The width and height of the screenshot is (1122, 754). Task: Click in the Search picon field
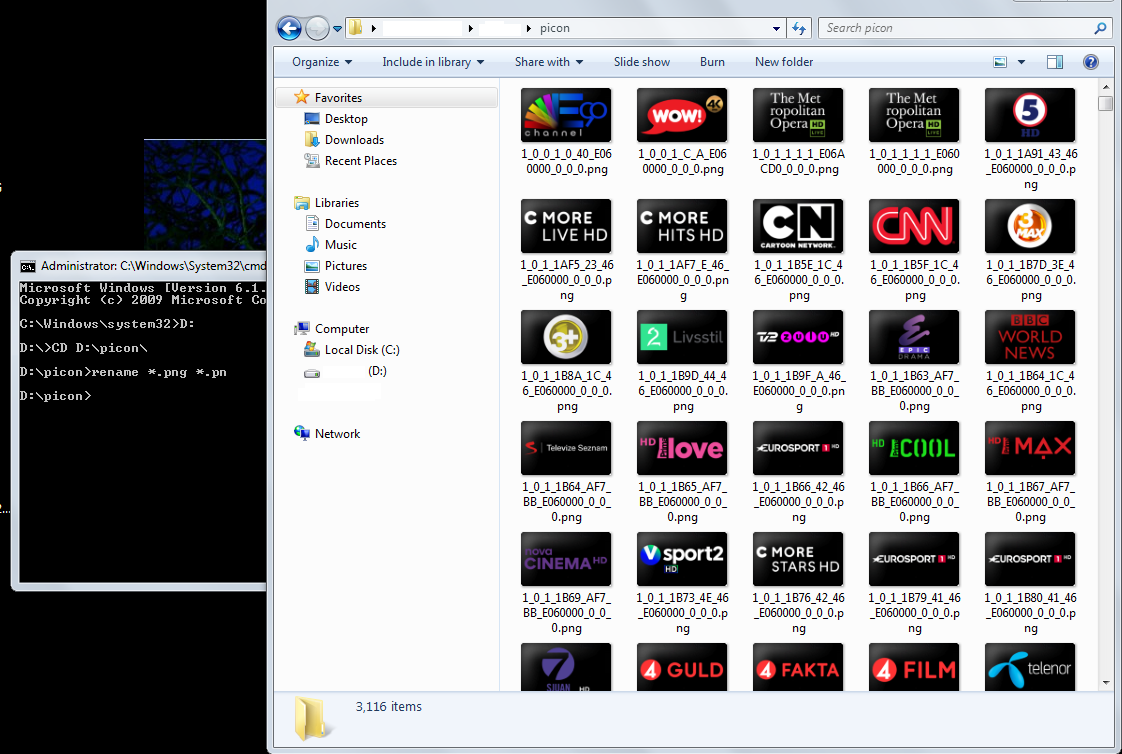click(955, 28)
